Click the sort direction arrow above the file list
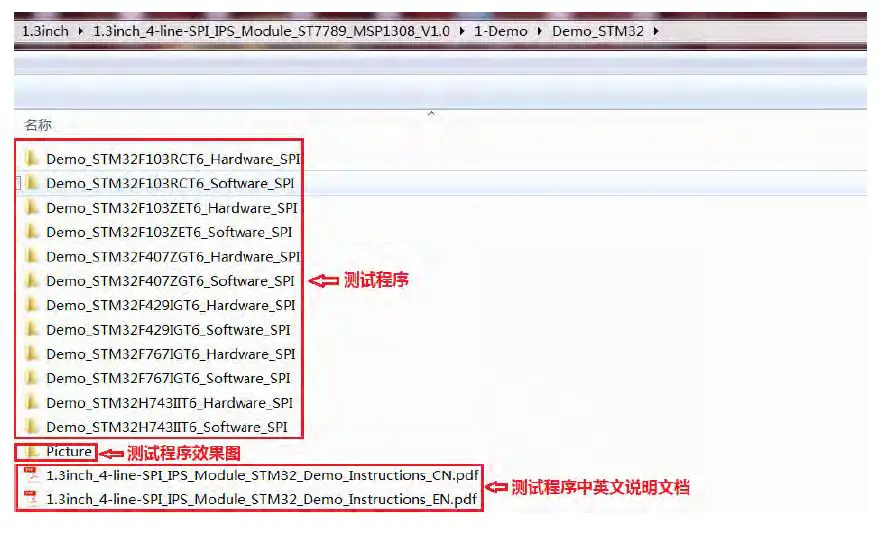880x533 pixels. click(x=431, y=113)
